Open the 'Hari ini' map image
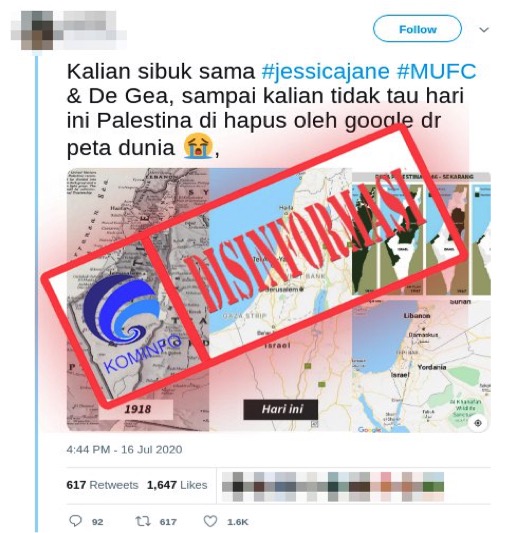The height and width of the screenshot is (533, 516). coord(280,299)
